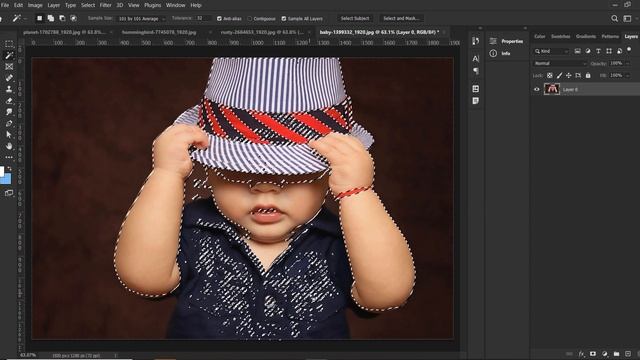Choose Add to Selection mode icon

coord(51,18)
